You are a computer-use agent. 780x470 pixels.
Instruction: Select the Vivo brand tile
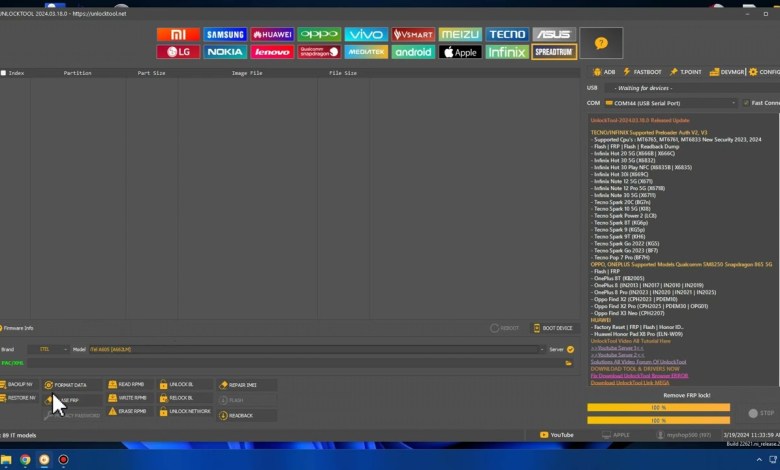click(366, 34)
